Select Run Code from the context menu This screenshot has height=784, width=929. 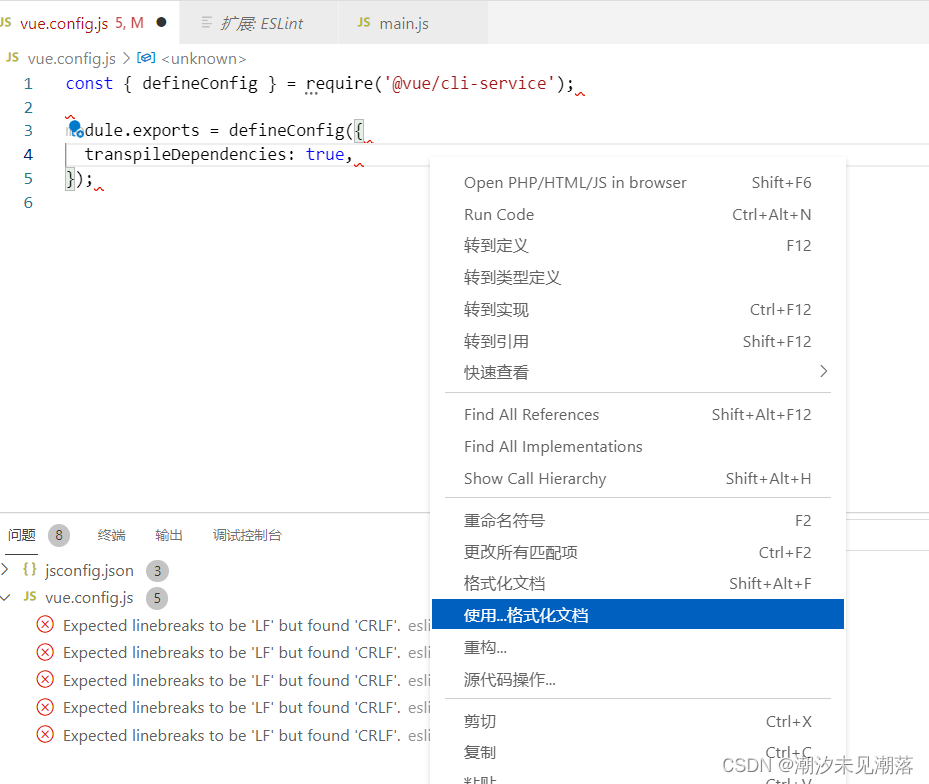tap(499, 213)
